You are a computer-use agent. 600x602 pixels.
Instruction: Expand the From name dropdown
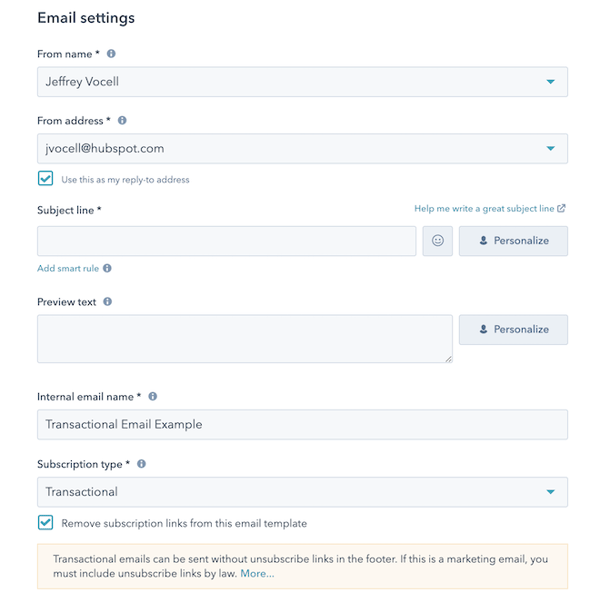(x=550, y=82)
